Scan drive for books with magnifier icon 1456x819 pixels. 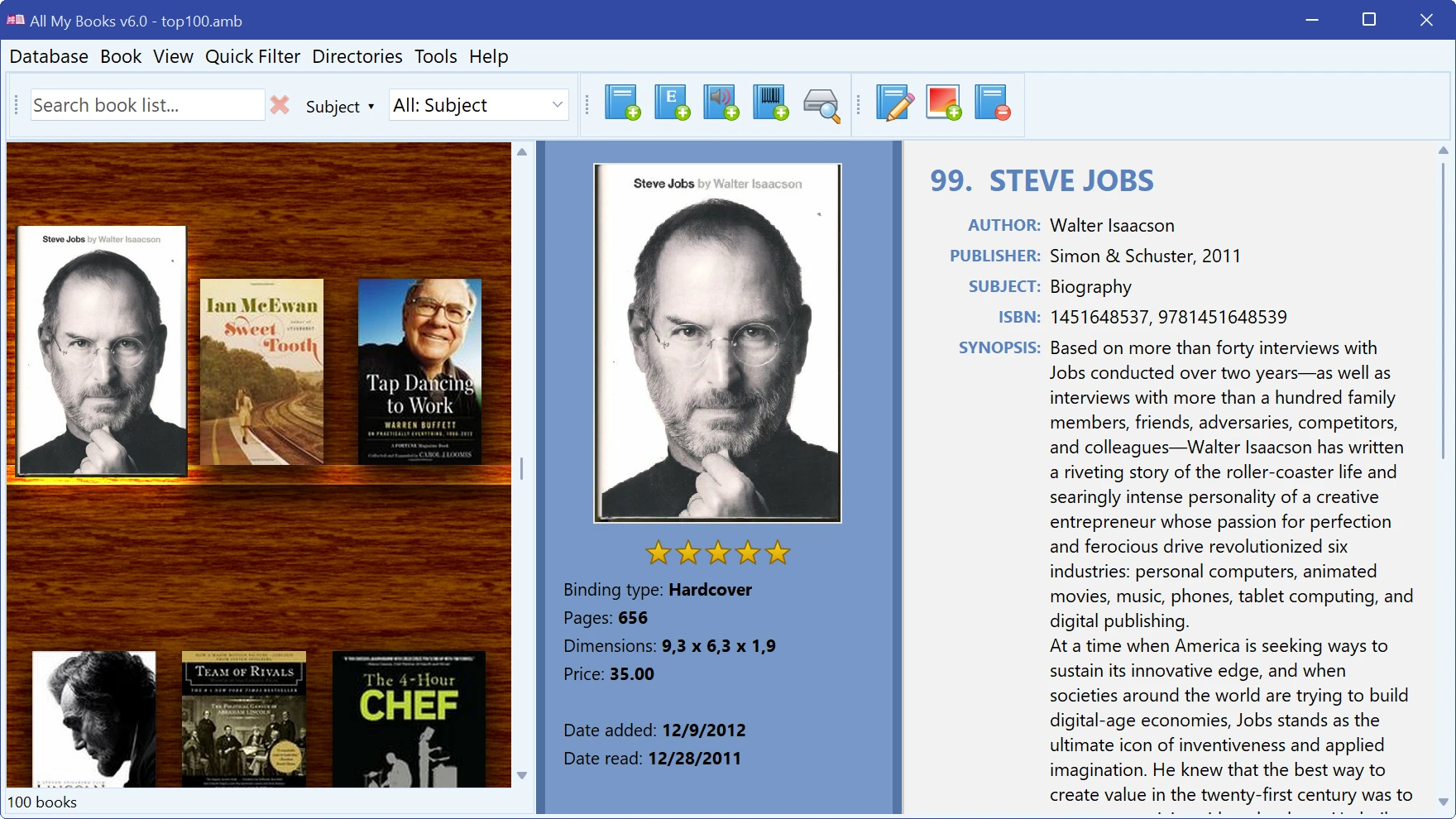[821, 105]
